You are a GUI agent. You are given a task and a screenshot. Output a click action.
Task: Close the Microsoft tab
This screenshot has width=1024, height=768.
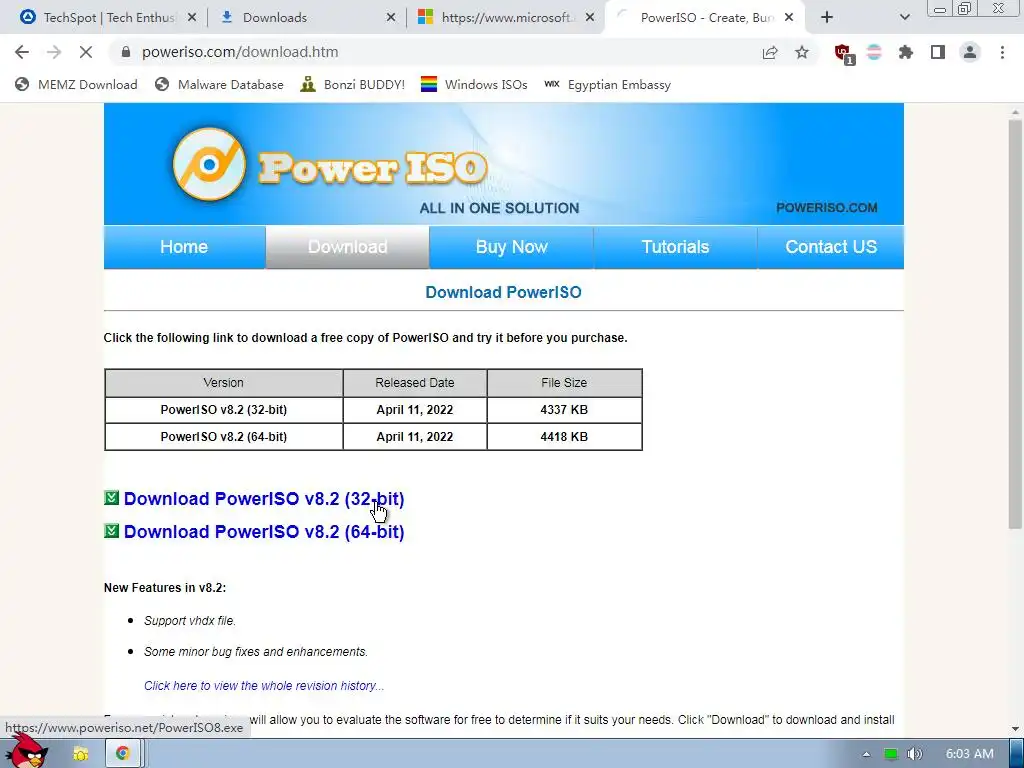(590, 18)
